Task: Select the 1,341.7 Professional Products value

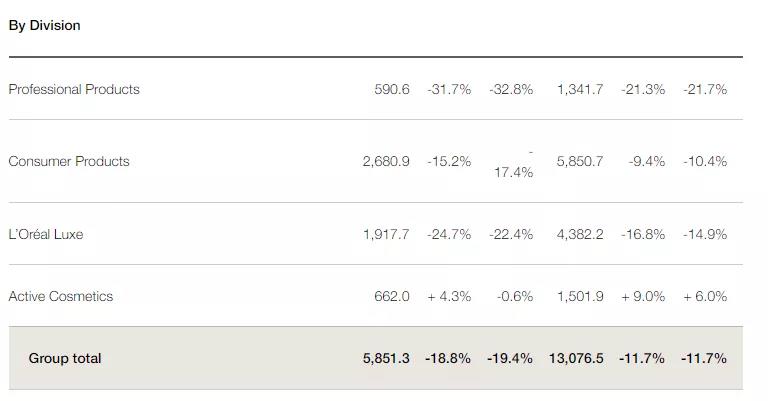Action: pyautogui.click(x=580, y=89)
